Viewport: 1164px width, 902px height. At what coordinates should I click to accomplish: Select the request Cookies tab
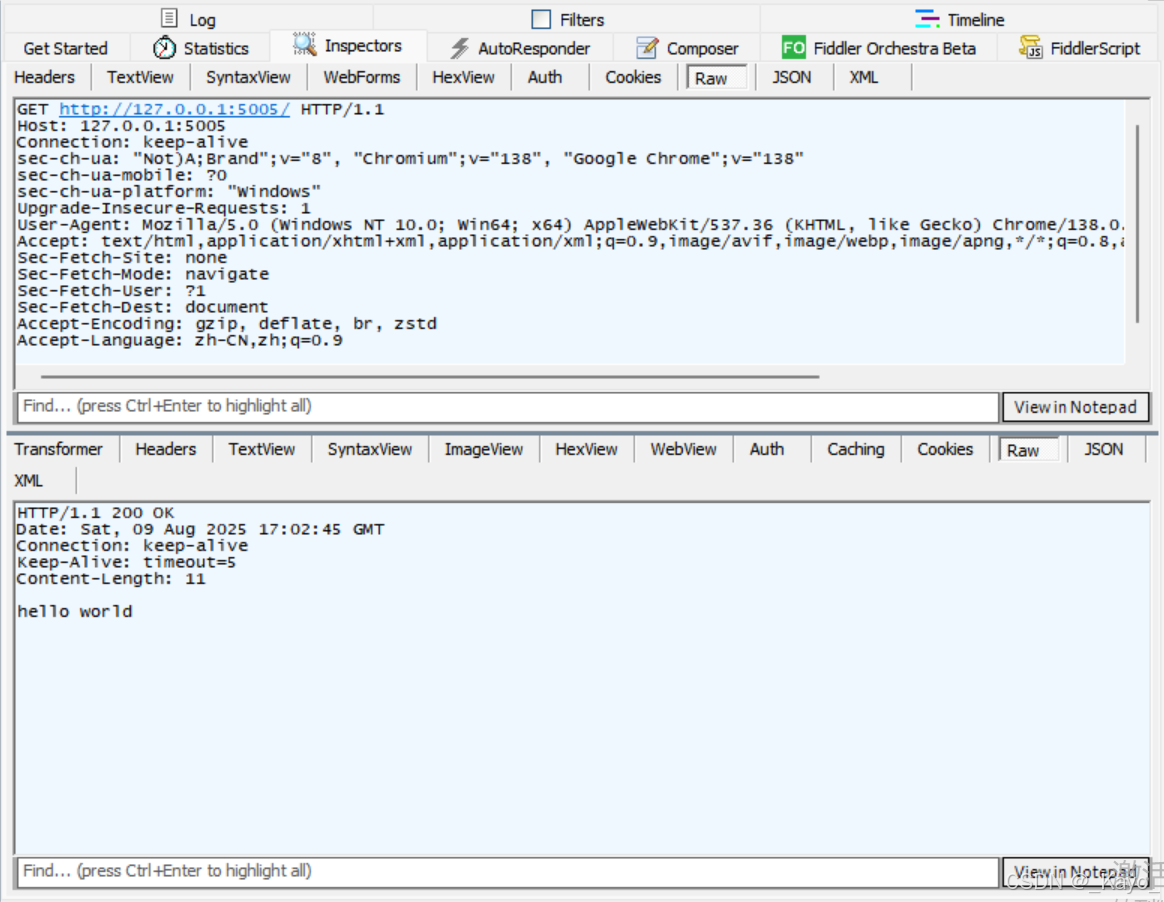point(633,77)
